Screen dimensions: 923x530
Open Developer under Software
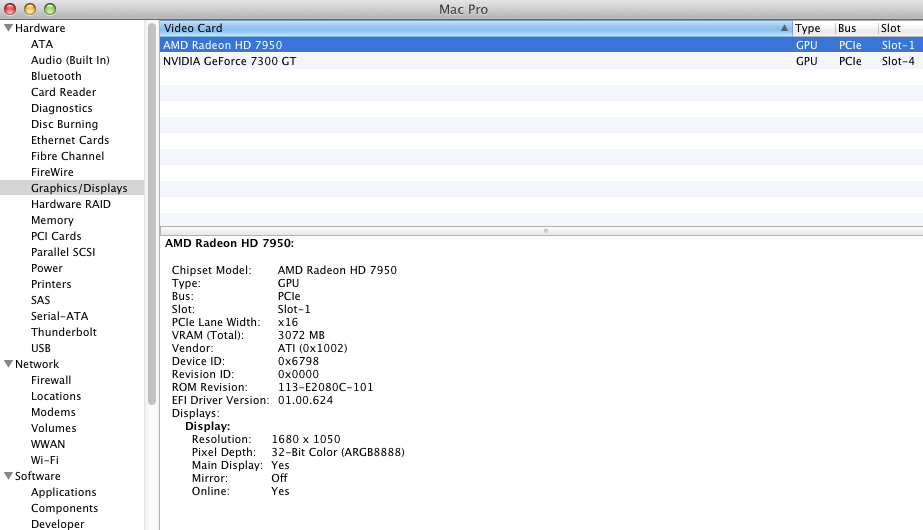(58, 524)
